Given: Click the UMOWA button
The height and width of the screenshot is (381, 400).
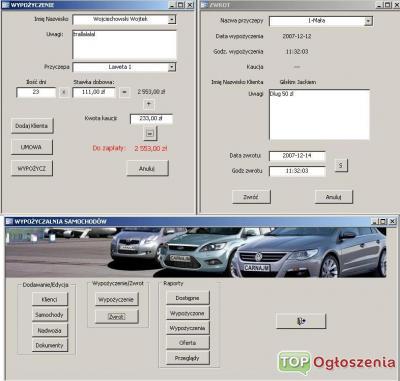Looking at the screenshot, I should click(x=32, y=147).
